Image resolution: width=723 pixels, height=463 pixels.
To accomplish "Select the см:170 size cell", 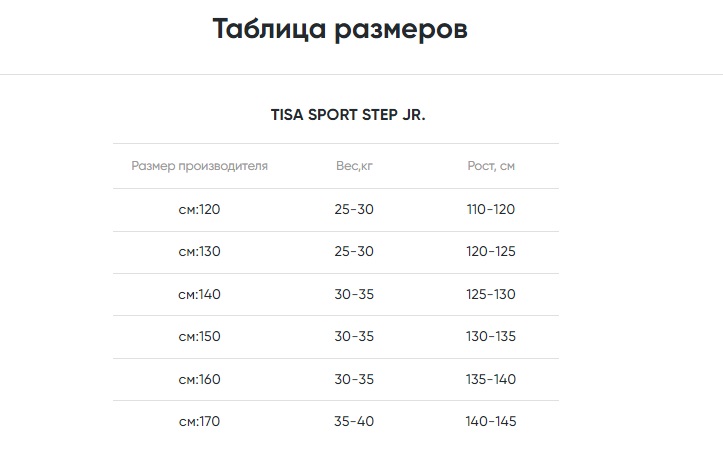I will (199, 421).
